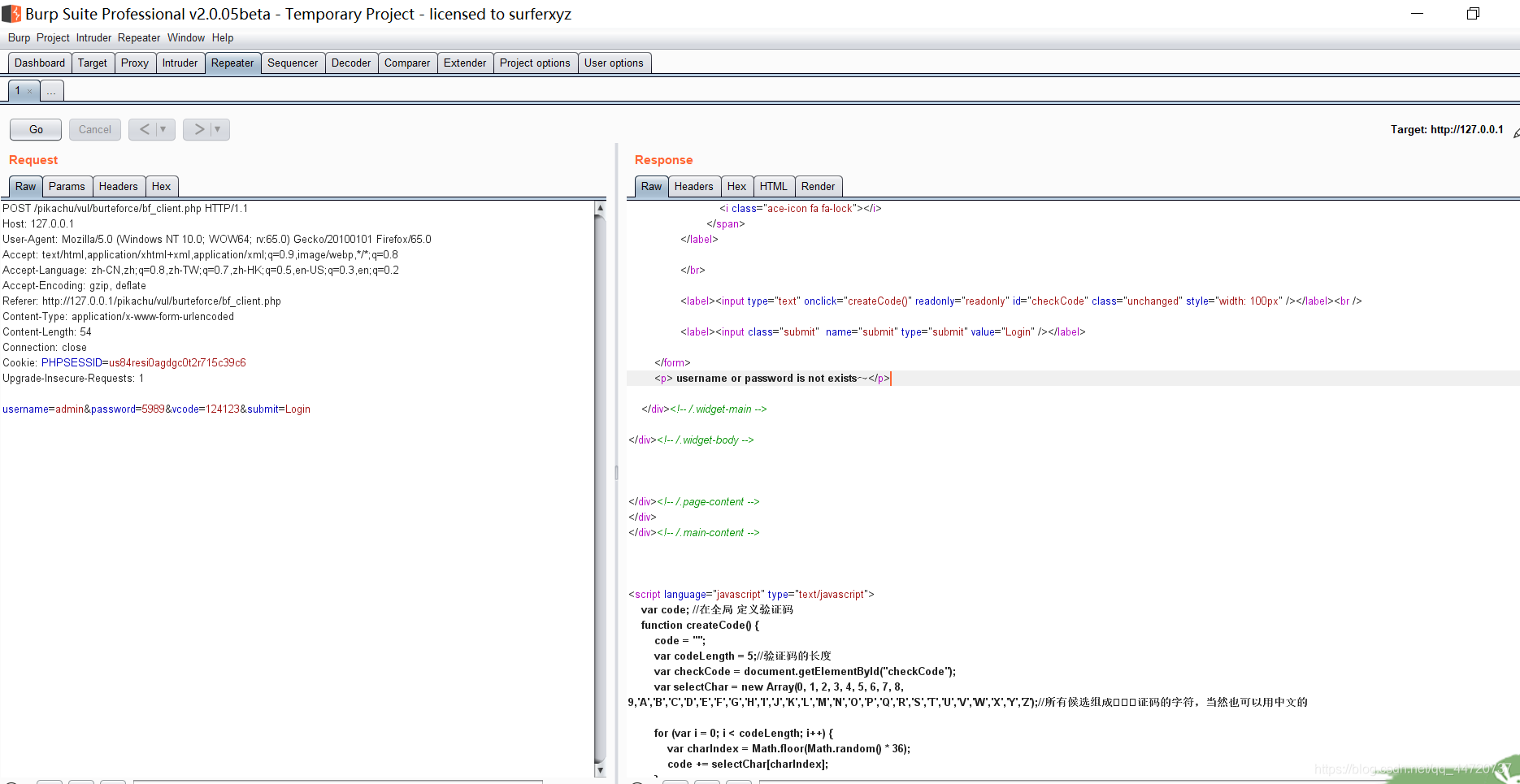Close repeater tab 1 with its x

click(x=30, y=91)
